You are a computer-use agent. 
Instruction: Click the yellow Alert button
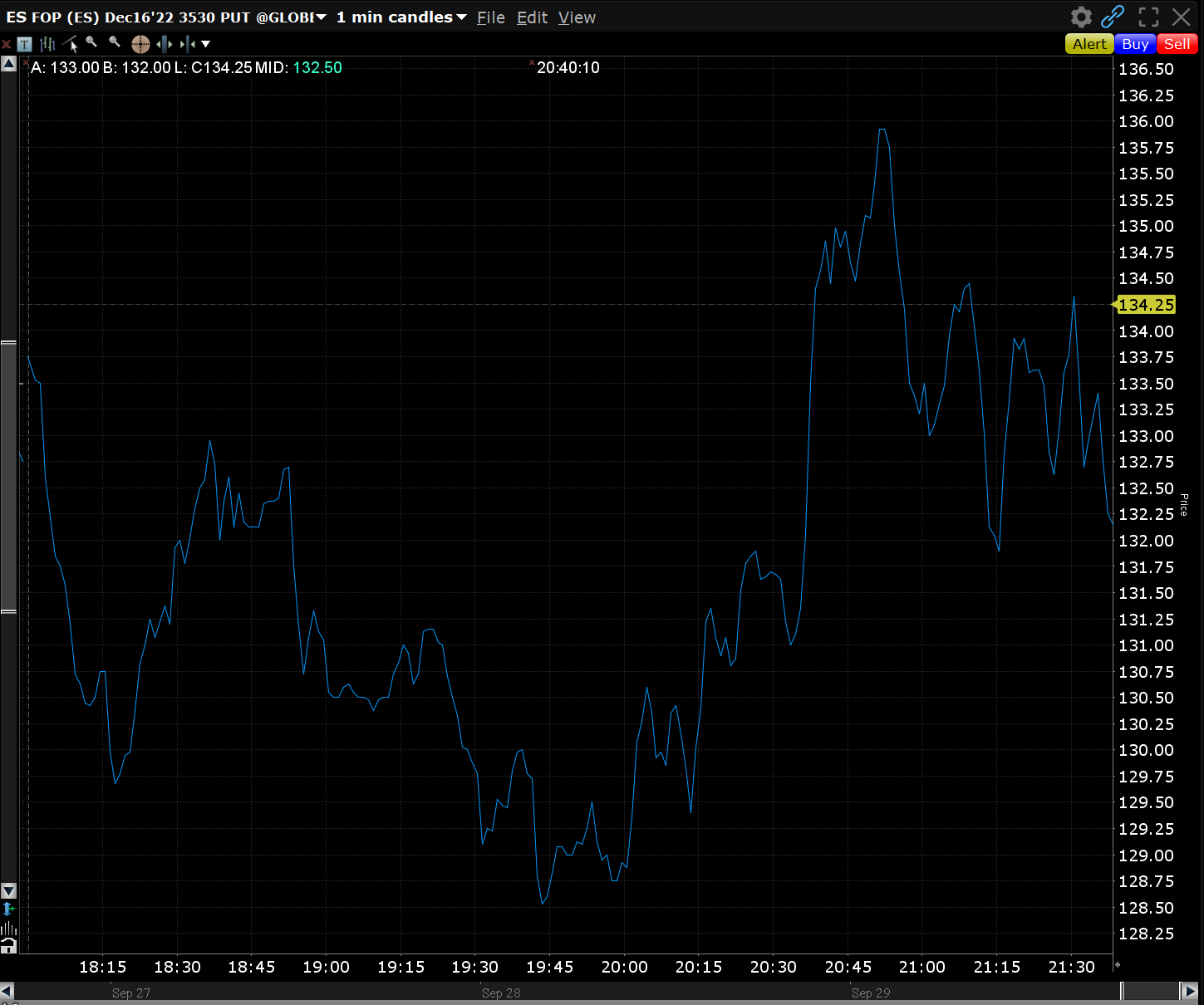point(1089,44)
